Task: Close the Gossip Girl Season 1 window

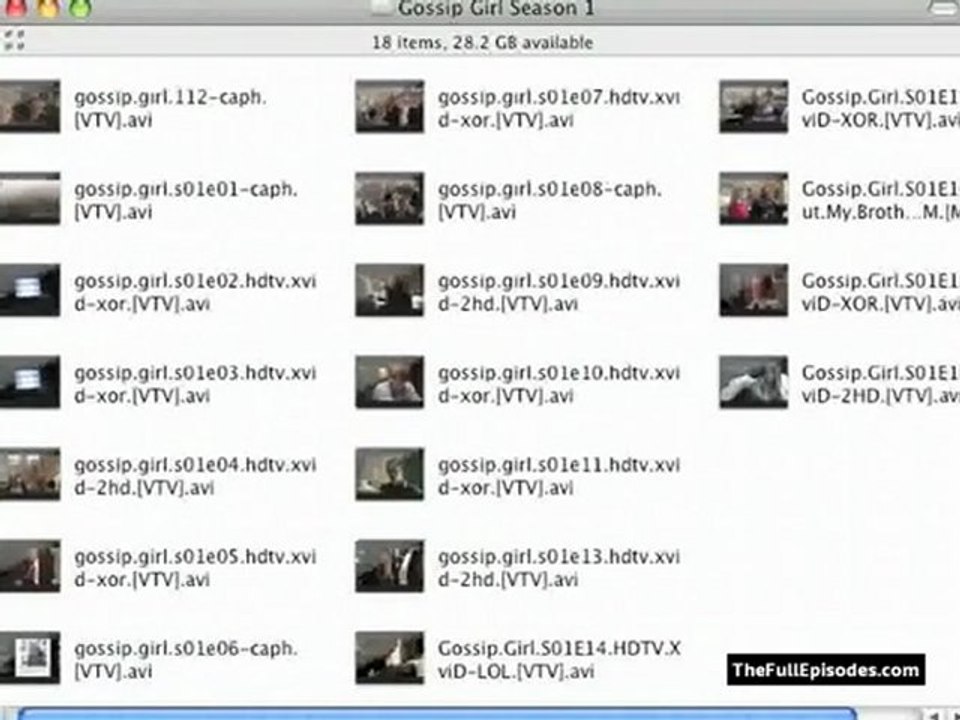Action: 17,7
